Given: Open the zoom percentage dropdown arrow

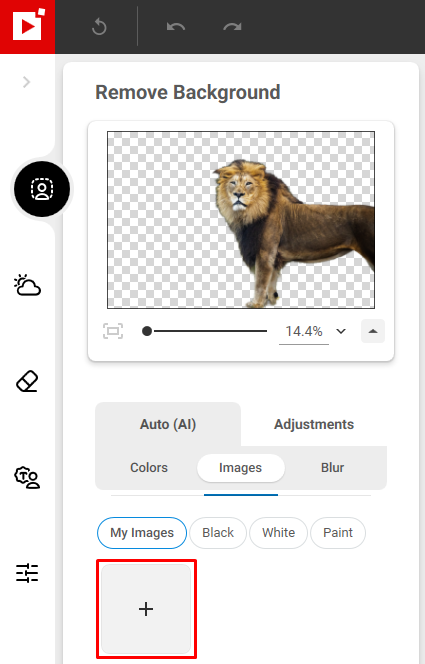Looking at the screenshot, I should [341, 331].
